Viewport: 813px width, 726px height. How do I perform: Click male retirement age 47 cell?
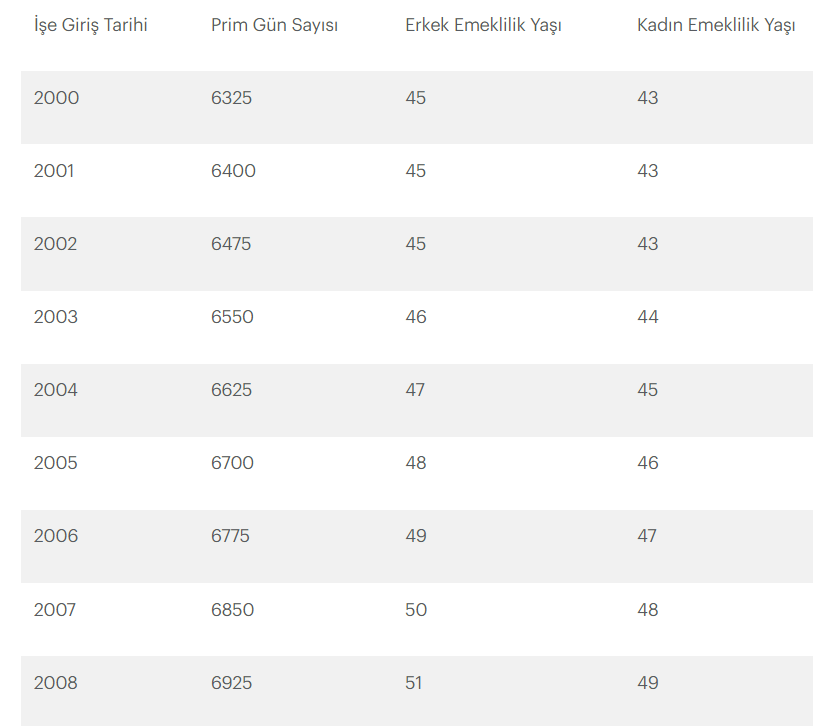[x=415, y=390]
